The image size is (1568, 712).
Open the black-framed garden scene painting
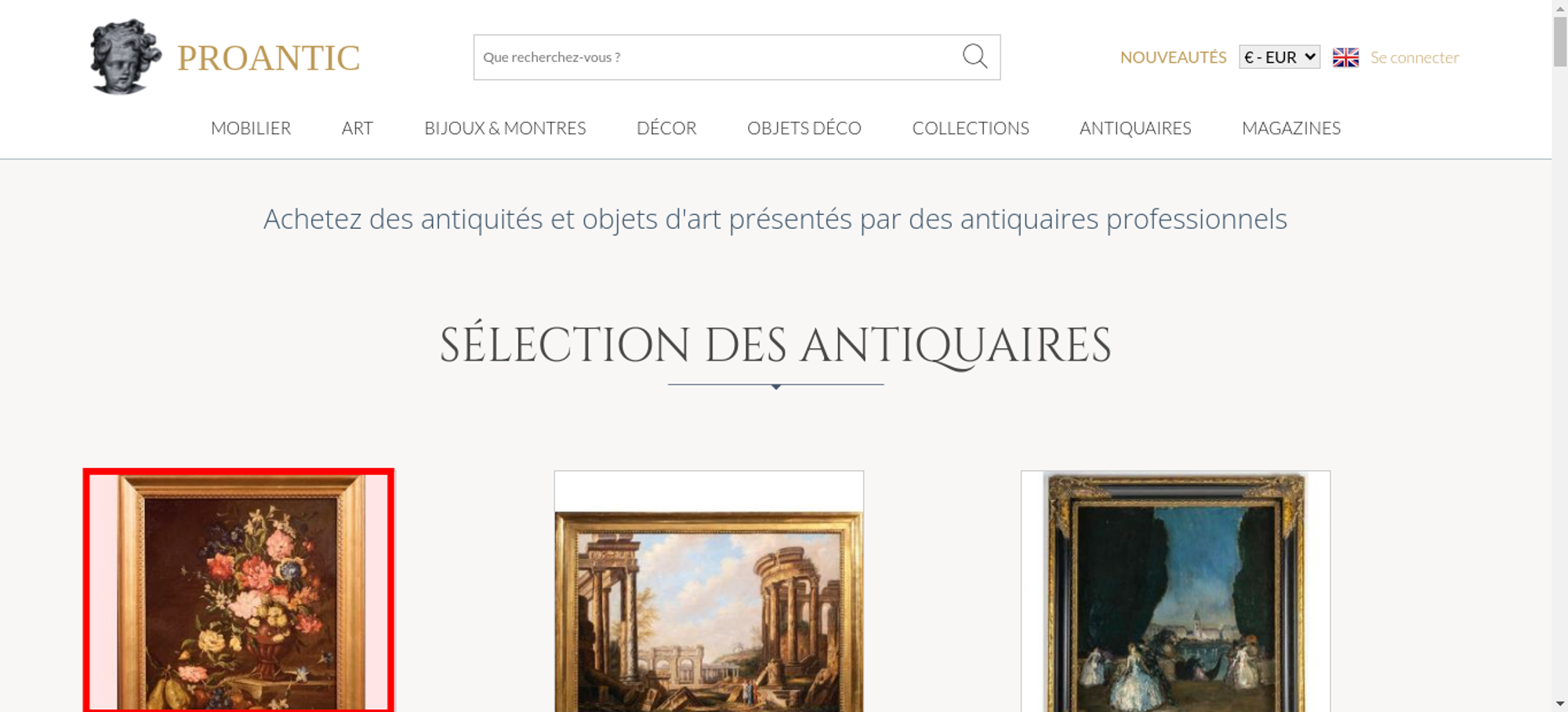[x=1175, y=591]
